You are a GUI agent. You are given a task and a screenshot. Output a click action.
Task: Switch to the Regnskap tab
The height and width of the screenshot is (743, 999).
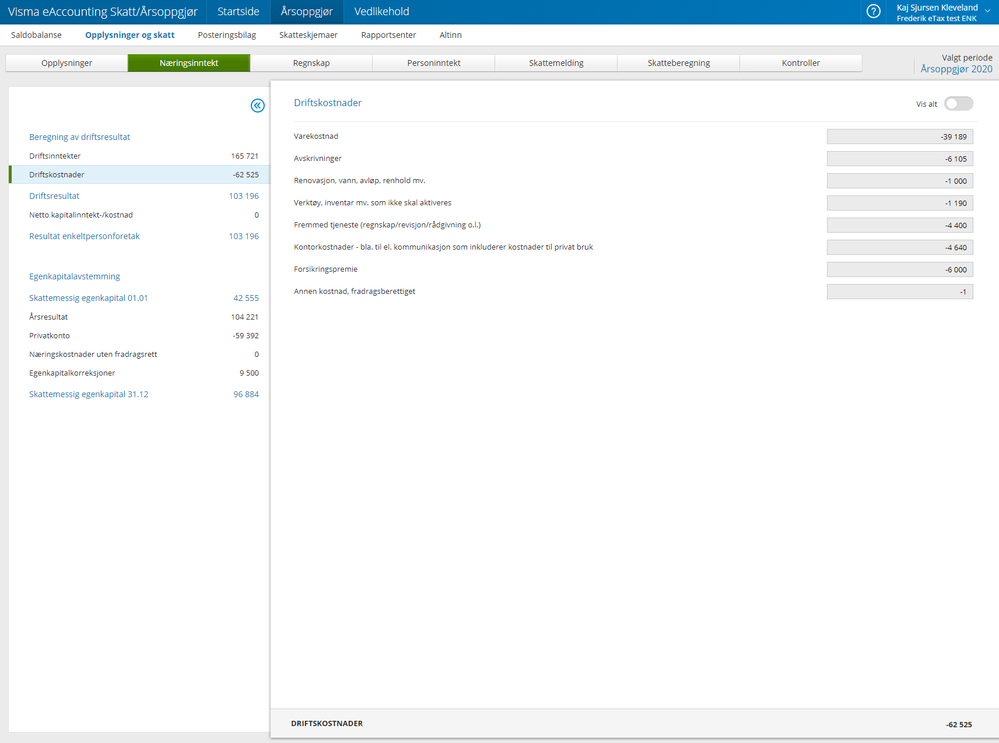(x=312, y=63)
